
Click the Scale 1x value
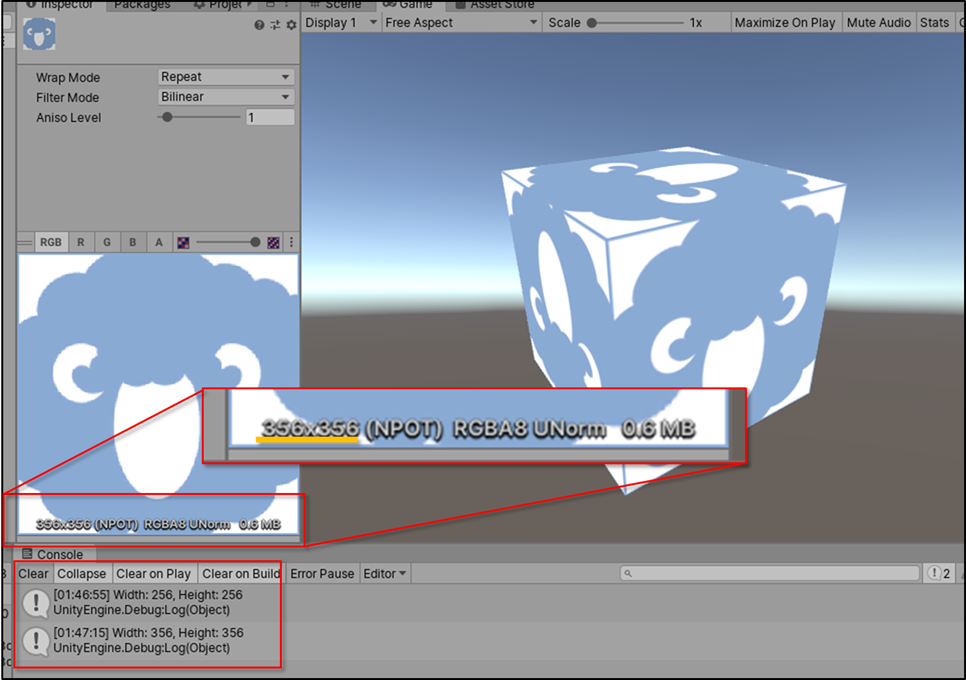point(696,23)
